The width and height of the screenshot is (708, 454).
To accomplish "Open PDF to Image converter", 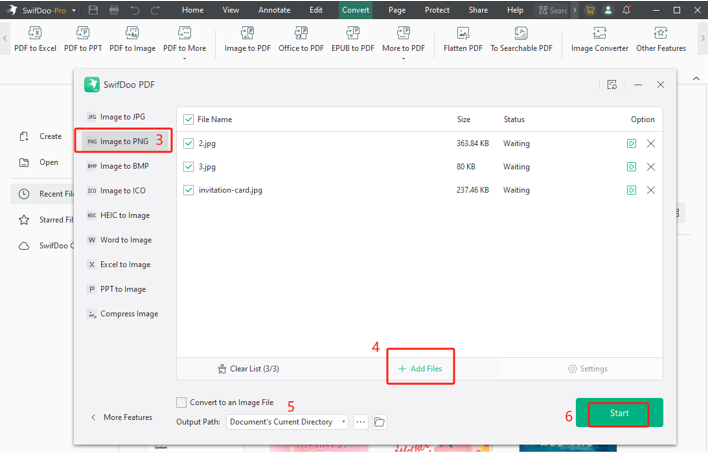I will pos(132,39).
